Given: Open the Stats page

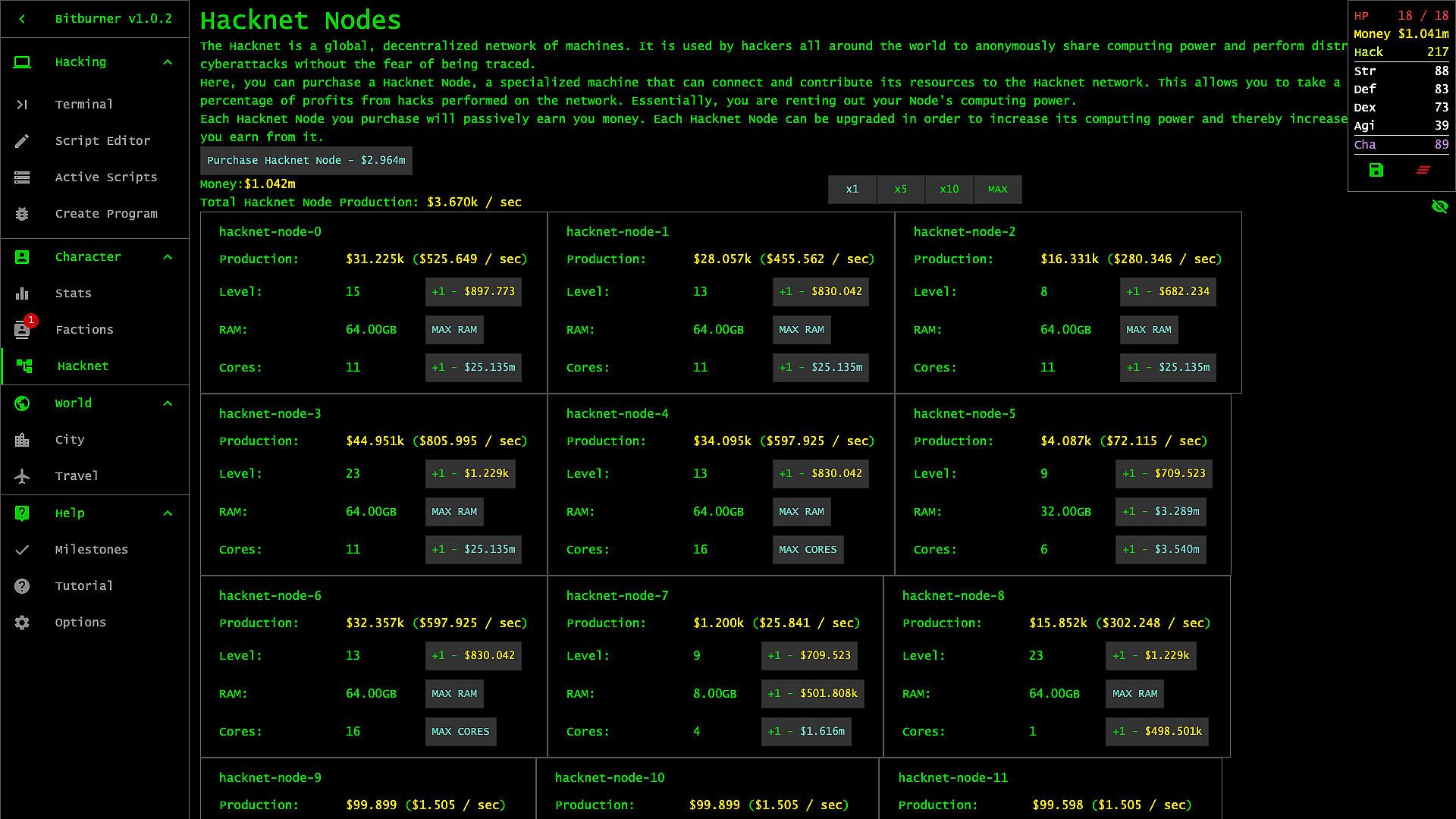Looking at the screenshot, I should (x=74, y=293).
